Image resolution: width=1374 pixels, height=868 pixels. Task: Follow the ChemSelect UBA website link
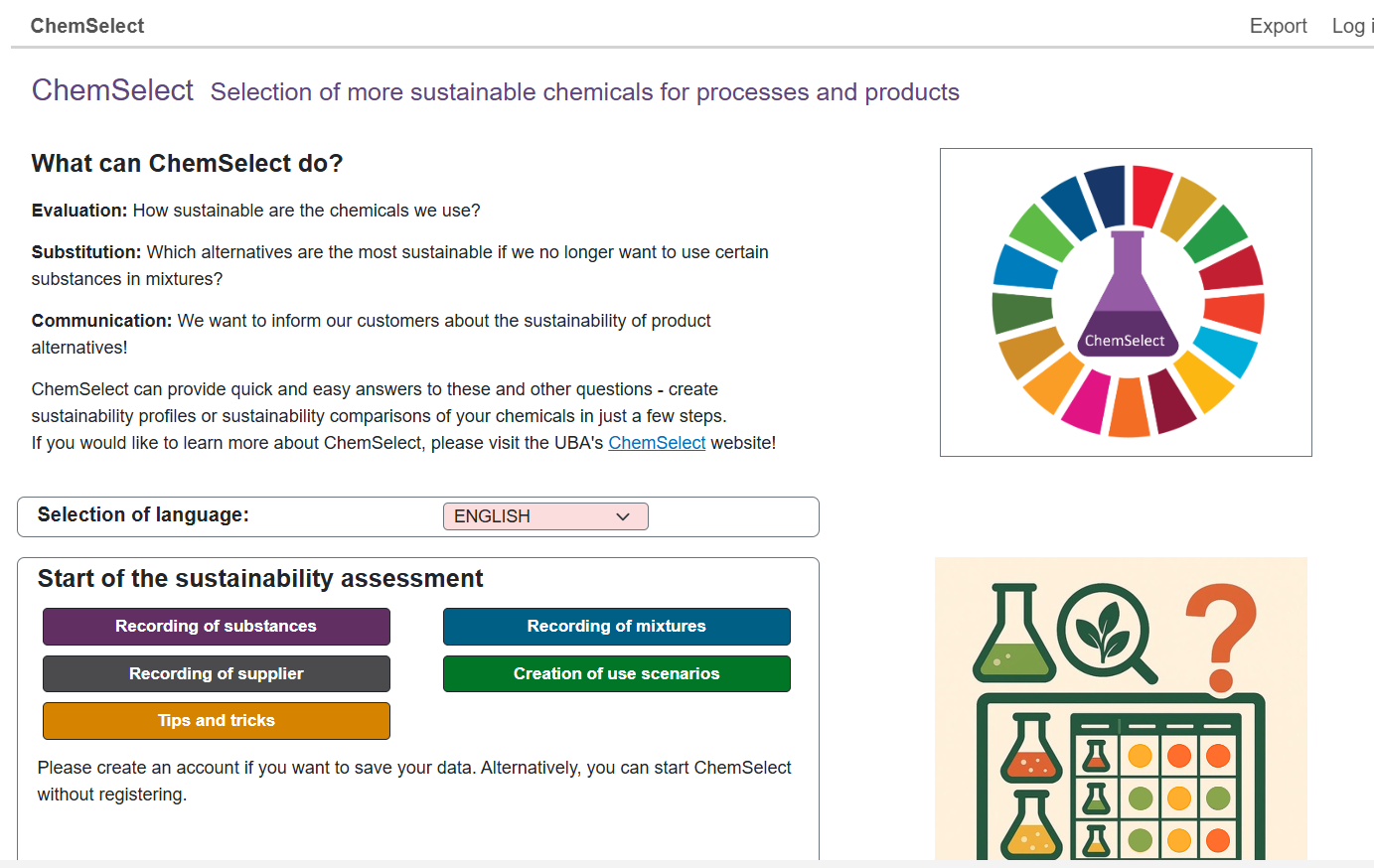click(x=657, y=443)
